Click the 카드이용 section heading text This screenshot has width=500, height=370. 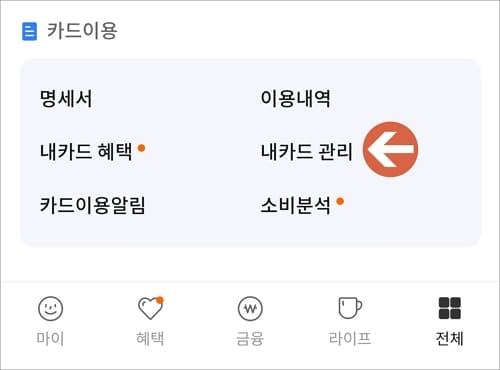pyautogui.click(x=82, y=31)
